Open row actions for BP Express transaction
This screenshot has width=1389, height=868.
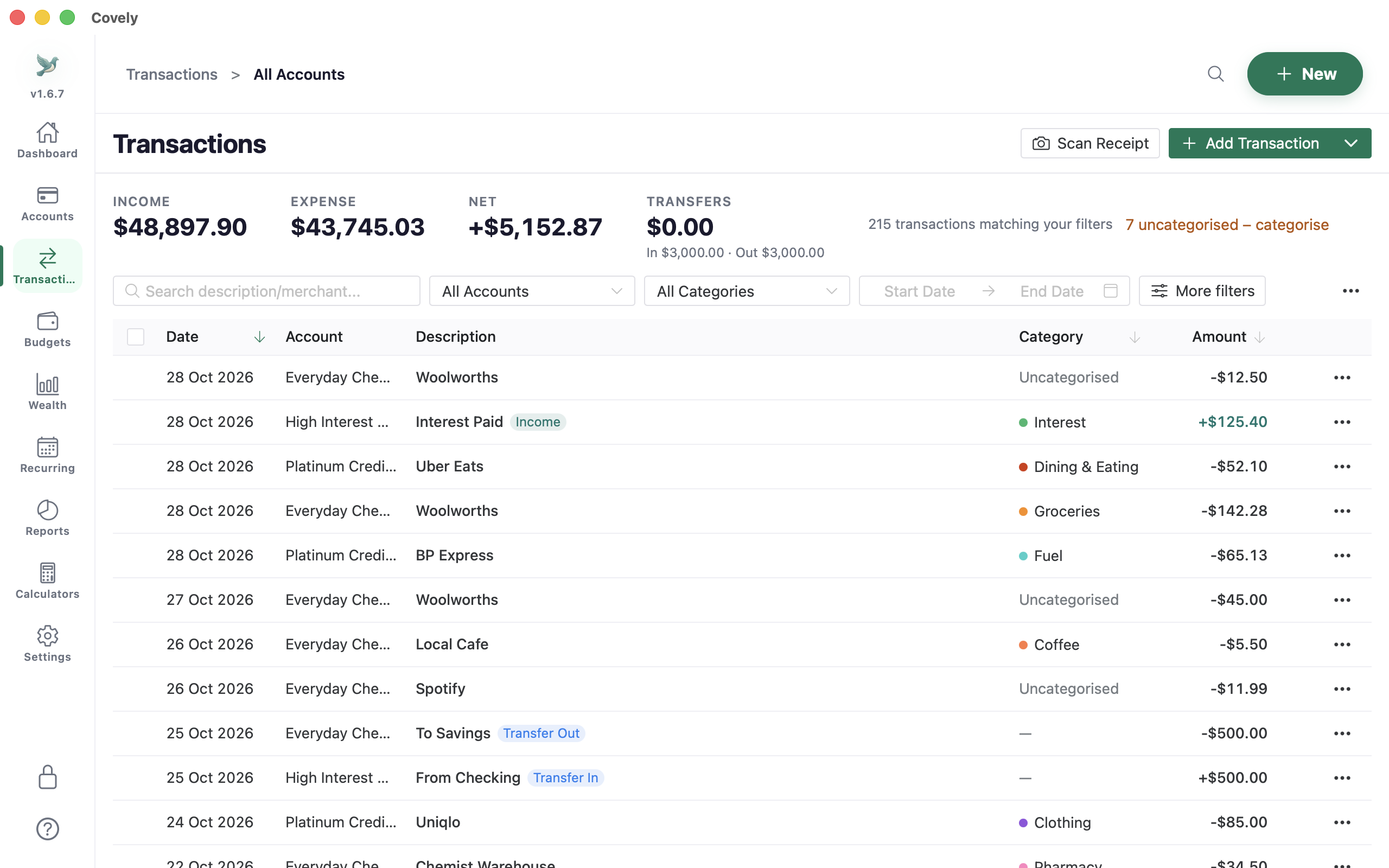(x=1342, y=555)
